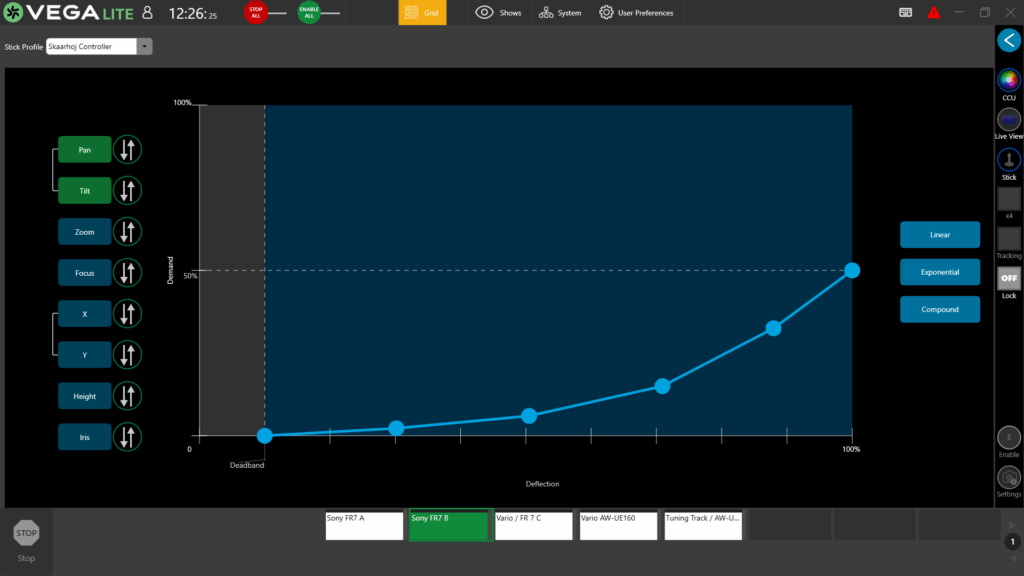Click the green Enable All button
1024x576 pixels.
309,12
